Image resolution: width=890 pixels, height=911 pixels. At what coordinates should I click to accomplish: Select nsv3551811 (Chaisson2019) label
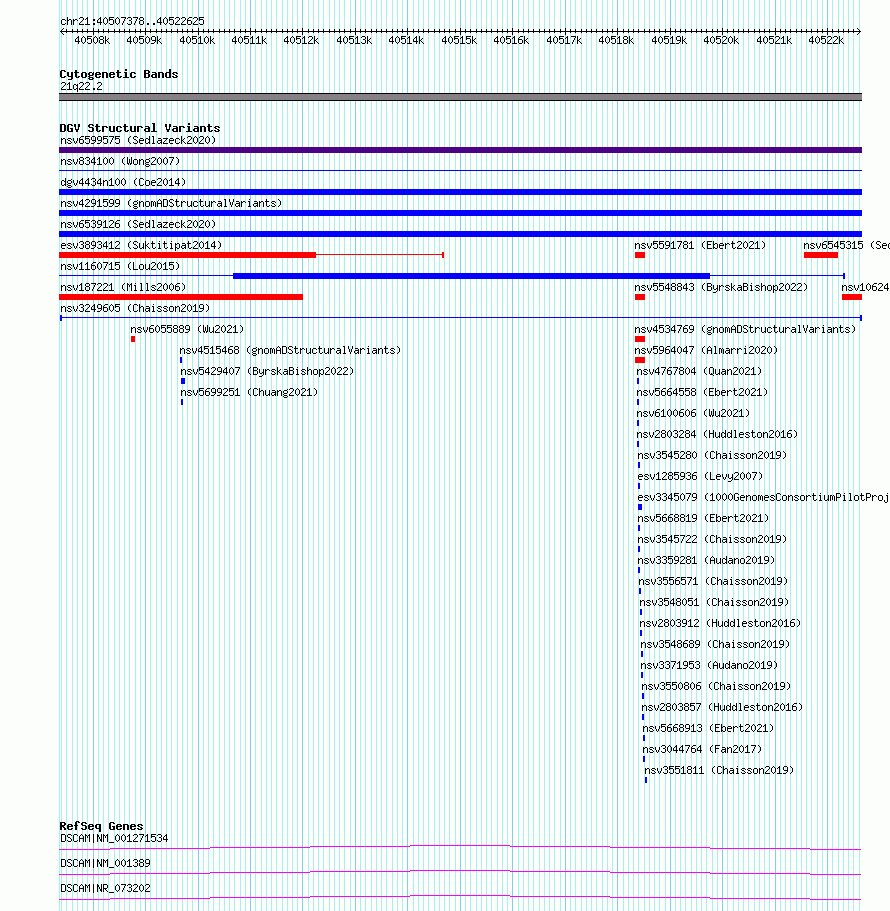point(719,770)
